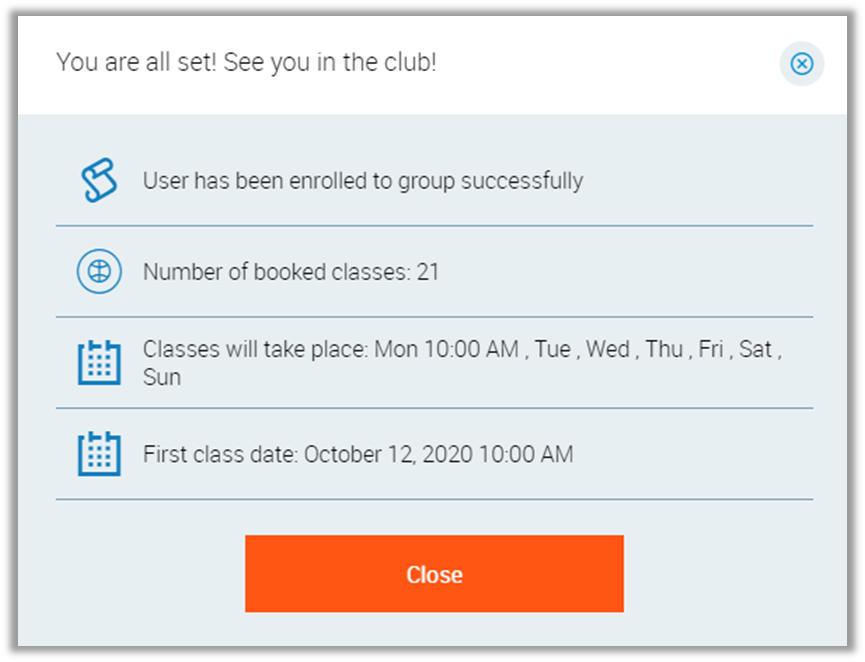Click the calendar icon beside class schedule
Image resolution: width=865 pixels, height=662 pixels.
[x=99, y=362]
